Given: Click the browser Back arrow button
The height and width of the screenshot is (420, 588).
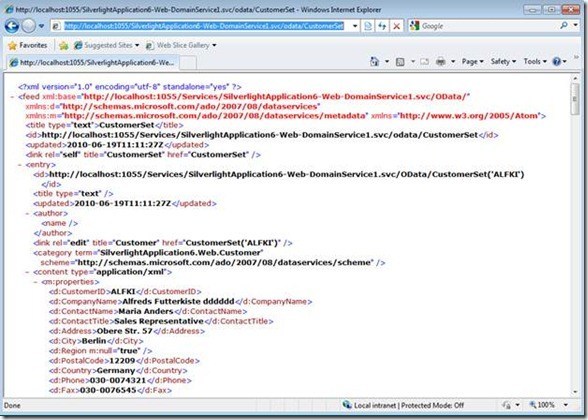Looking at the screenshot, I should (12, 26).
